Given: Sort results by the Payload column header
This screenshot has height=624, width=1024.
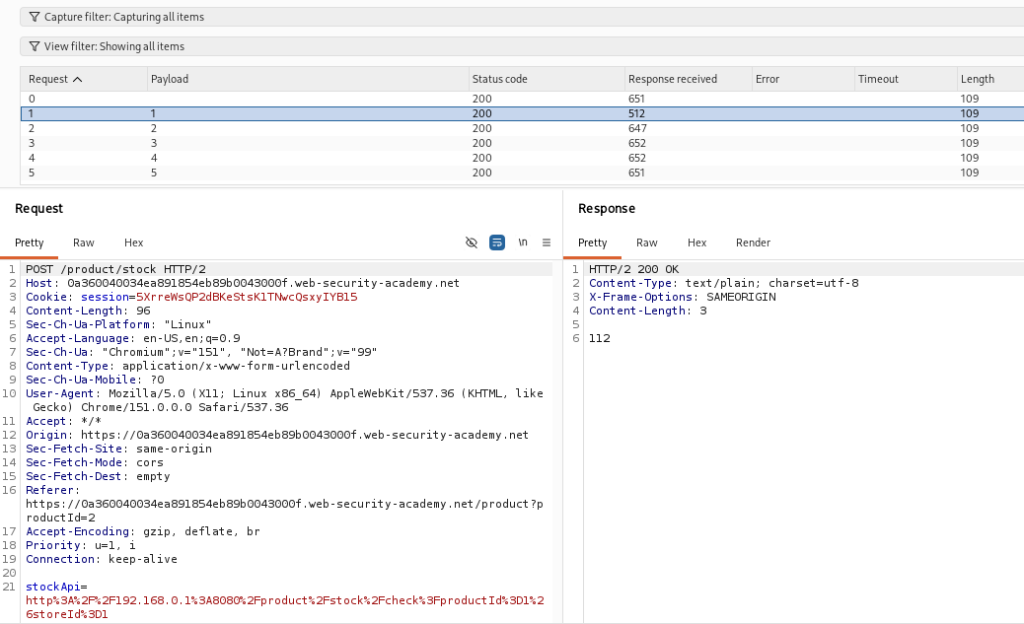Looking at the screenshot, I should tap(308, 79).
